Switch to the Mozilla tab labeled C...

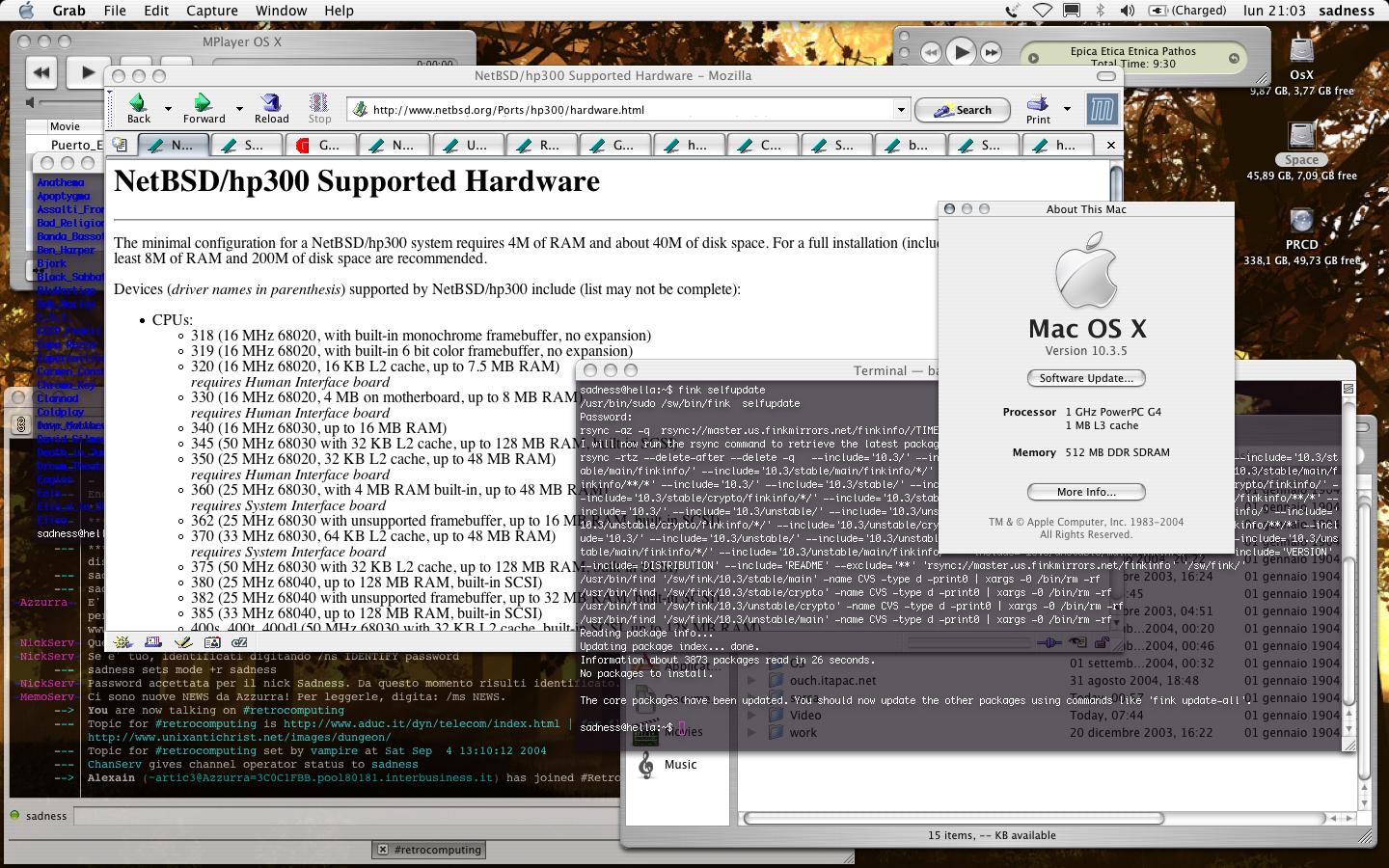[x=763, y=145]
